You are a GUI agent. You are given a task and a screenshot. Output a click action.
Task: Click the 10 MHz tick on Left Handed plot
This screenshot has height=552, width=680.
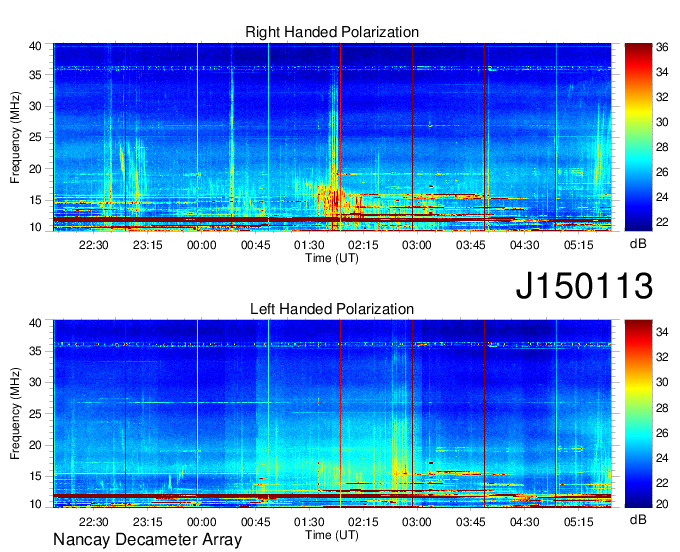tap(35, 504)
